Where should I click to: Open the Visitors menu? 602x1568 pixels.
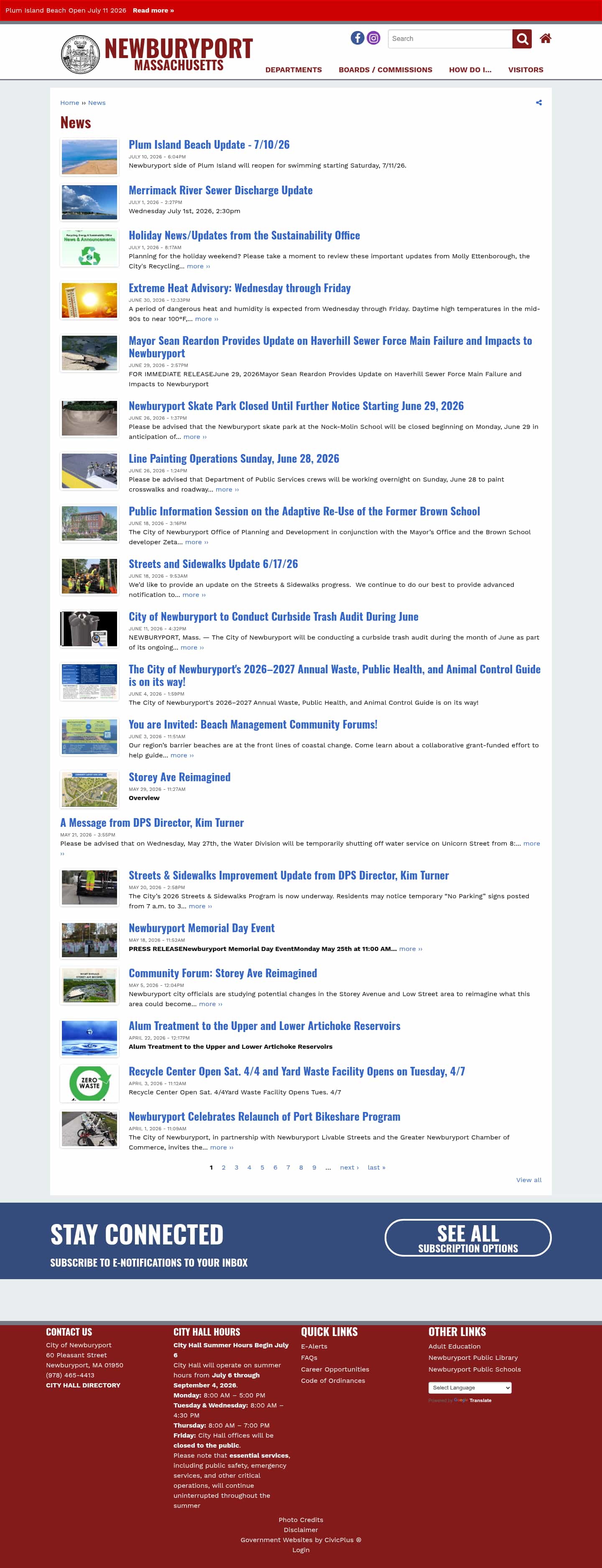(x=526, y=70)
